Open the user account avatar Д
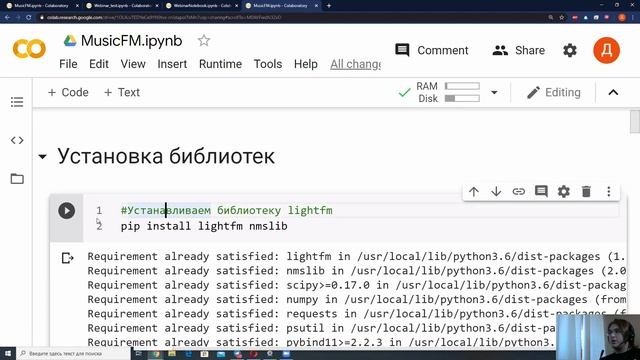This screenshot has height=360, width=640. pyautogui.click(x=607, y=51)
